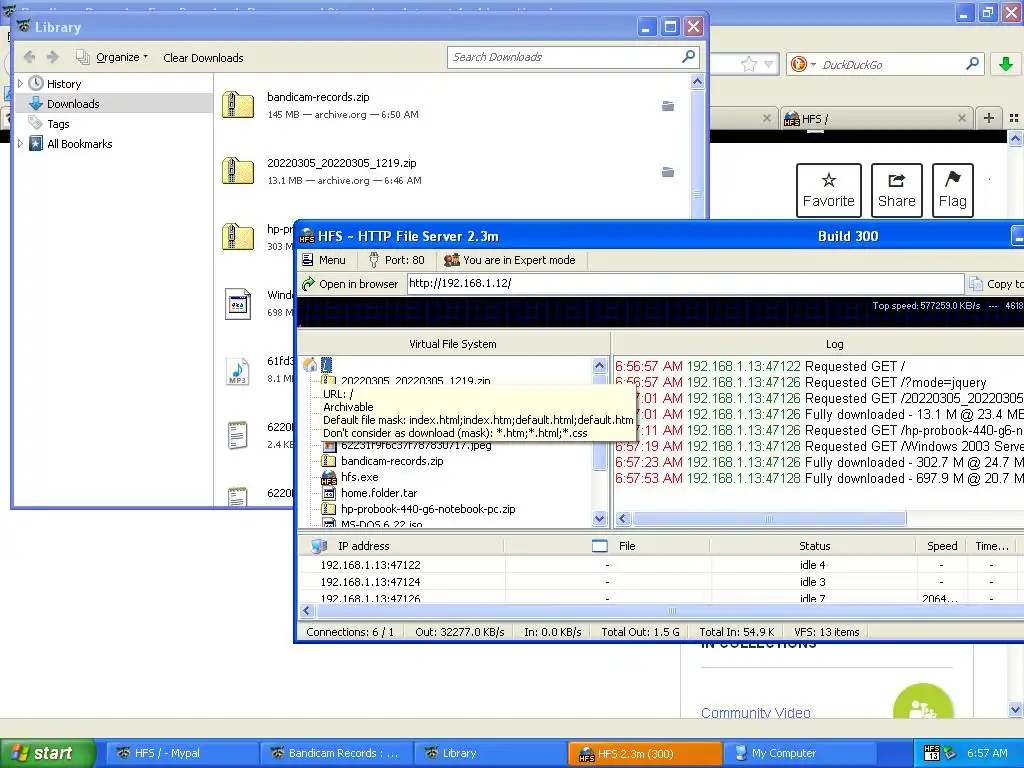Click the File column header in HFS
The height and width of the screenshot is (768, 1024).
[607, 546]
